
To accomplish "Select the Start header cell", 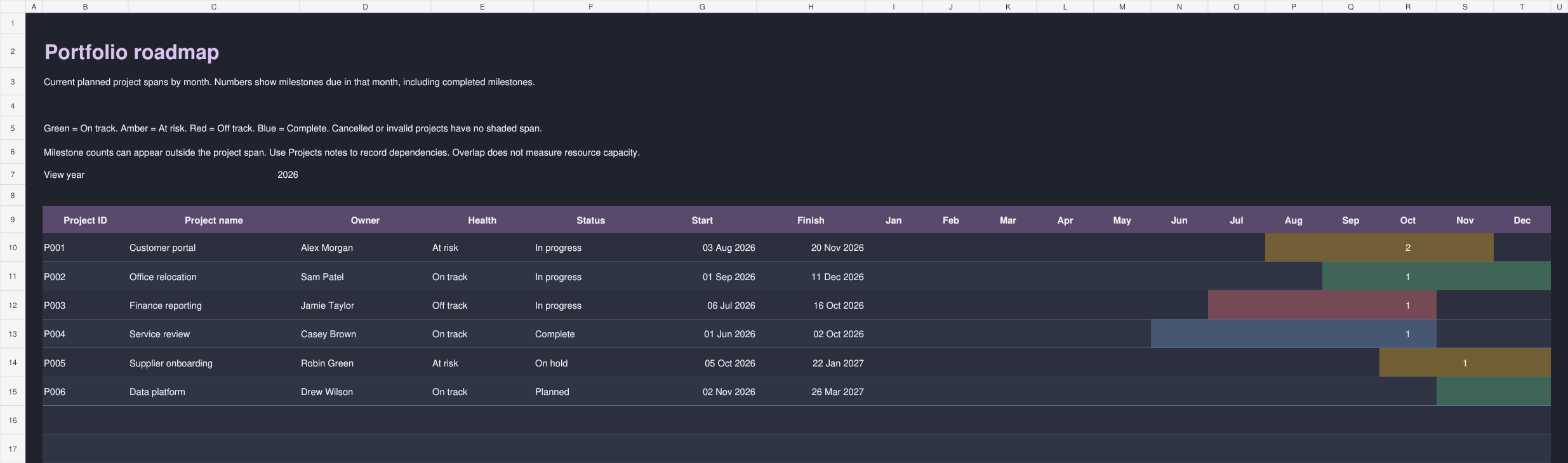I will (x=702, y=220).
